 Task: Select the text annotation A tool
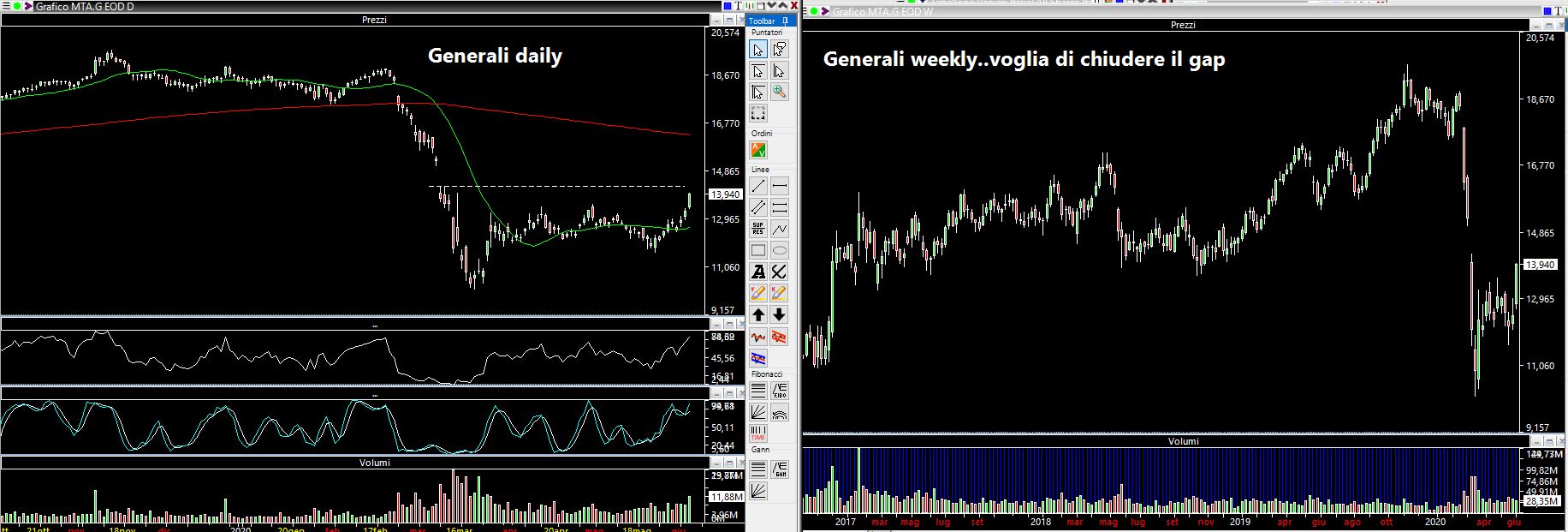758,272
